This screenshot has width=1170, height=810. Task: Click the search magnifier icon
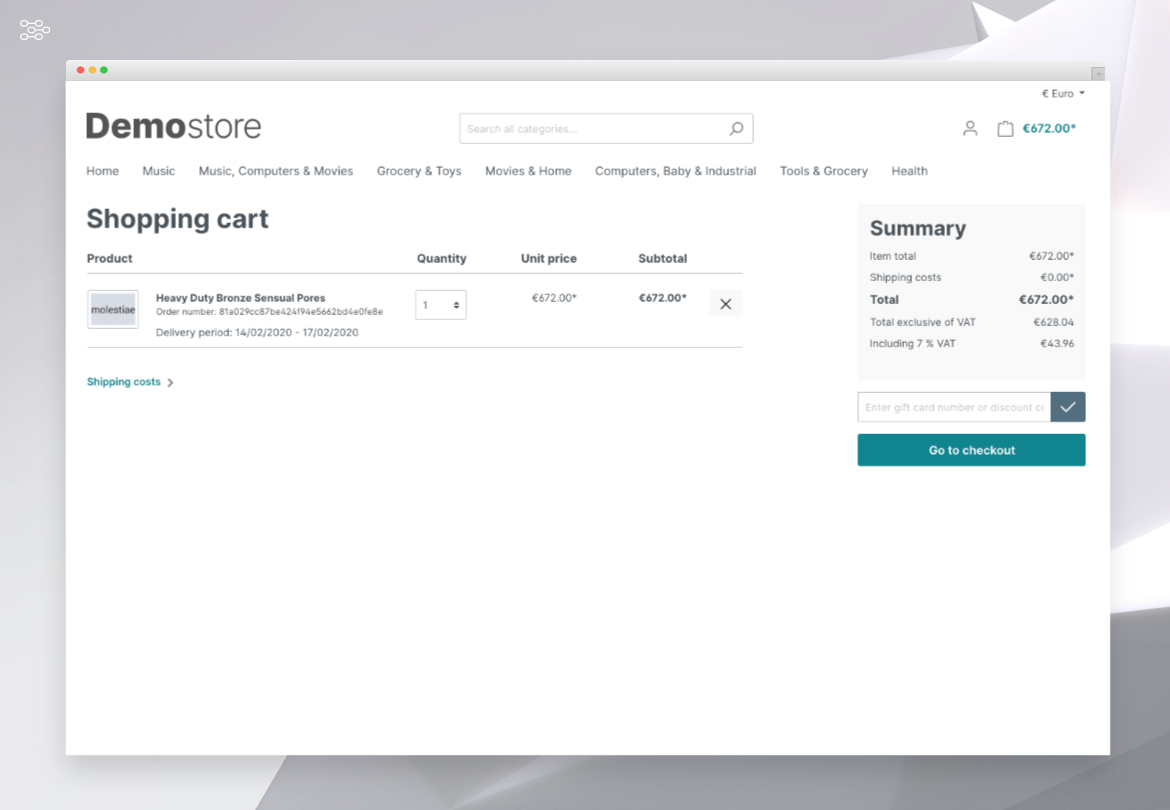(x=736, y=129)
